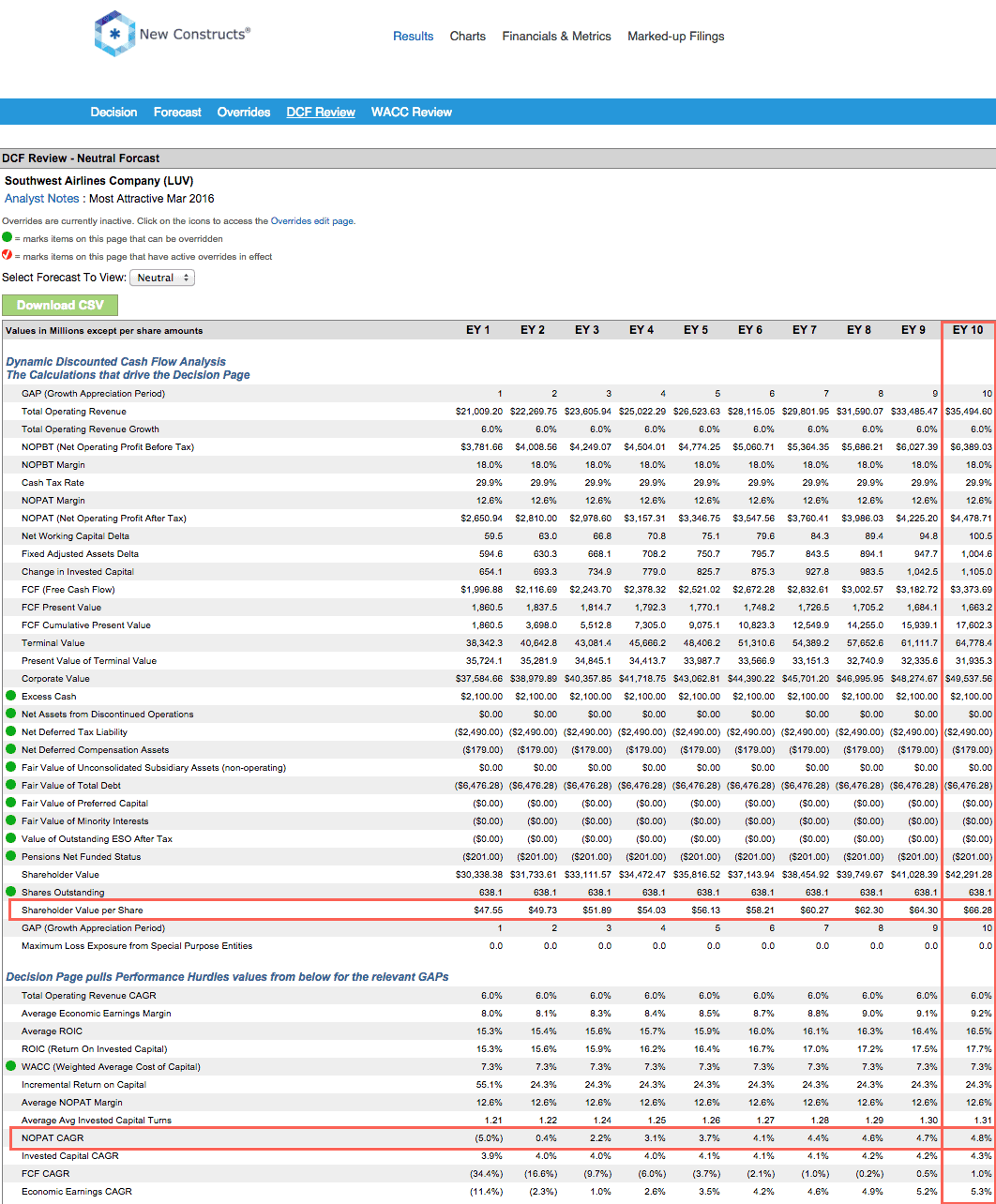Click the EY 1 column header
Screen dimensions: 996x1204
pyautogui.click(x=478, y=330)
